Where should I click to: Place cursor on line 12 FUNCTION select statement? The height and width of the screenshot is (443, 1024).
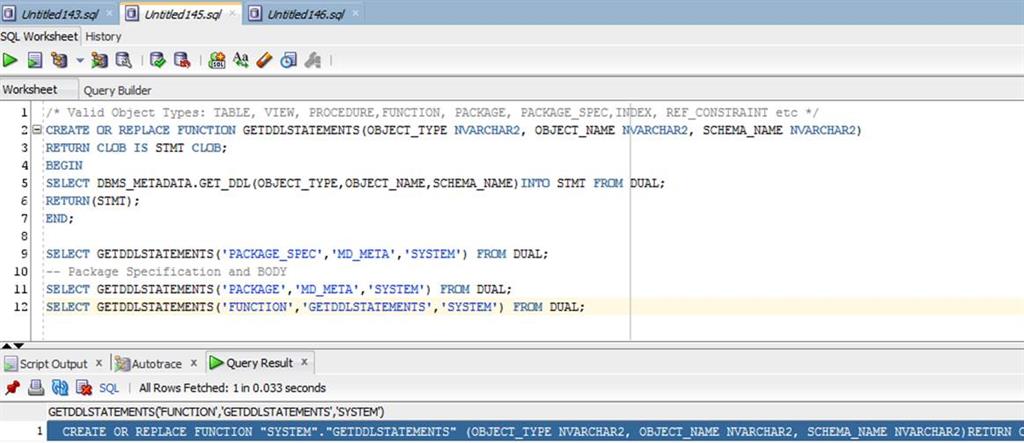[315, 306]
